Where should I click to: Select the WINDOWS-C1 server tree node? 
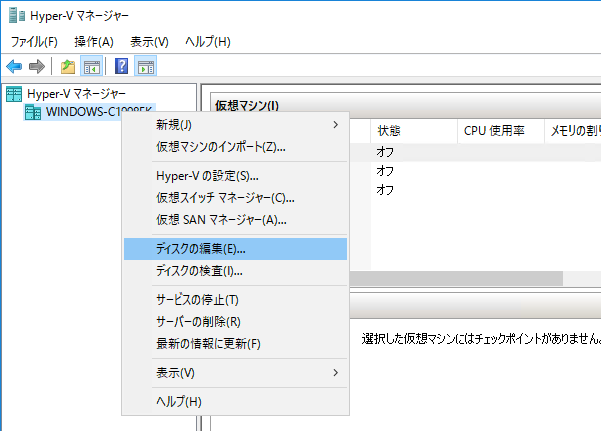99,112
